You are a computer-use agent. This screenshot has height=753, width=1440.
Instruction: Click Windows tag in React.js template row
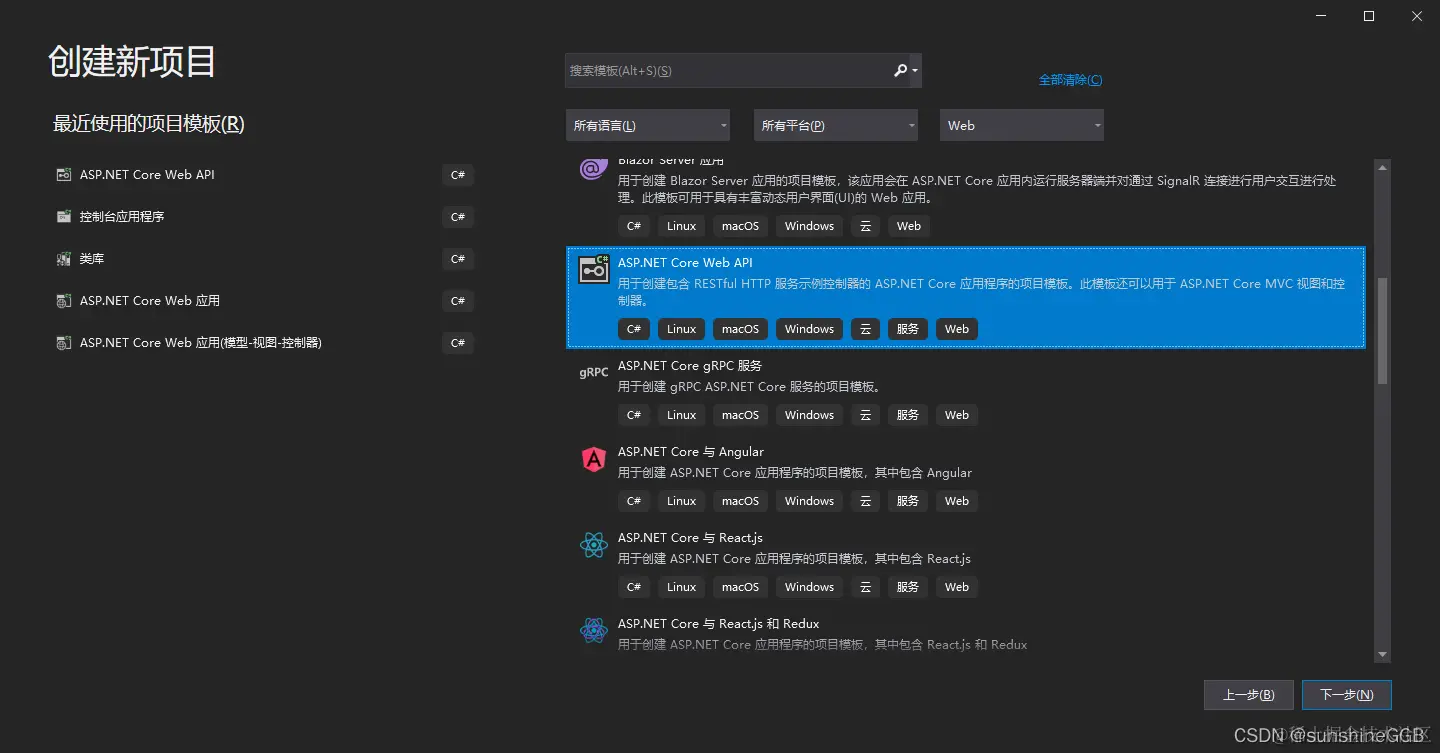(809, 587)
